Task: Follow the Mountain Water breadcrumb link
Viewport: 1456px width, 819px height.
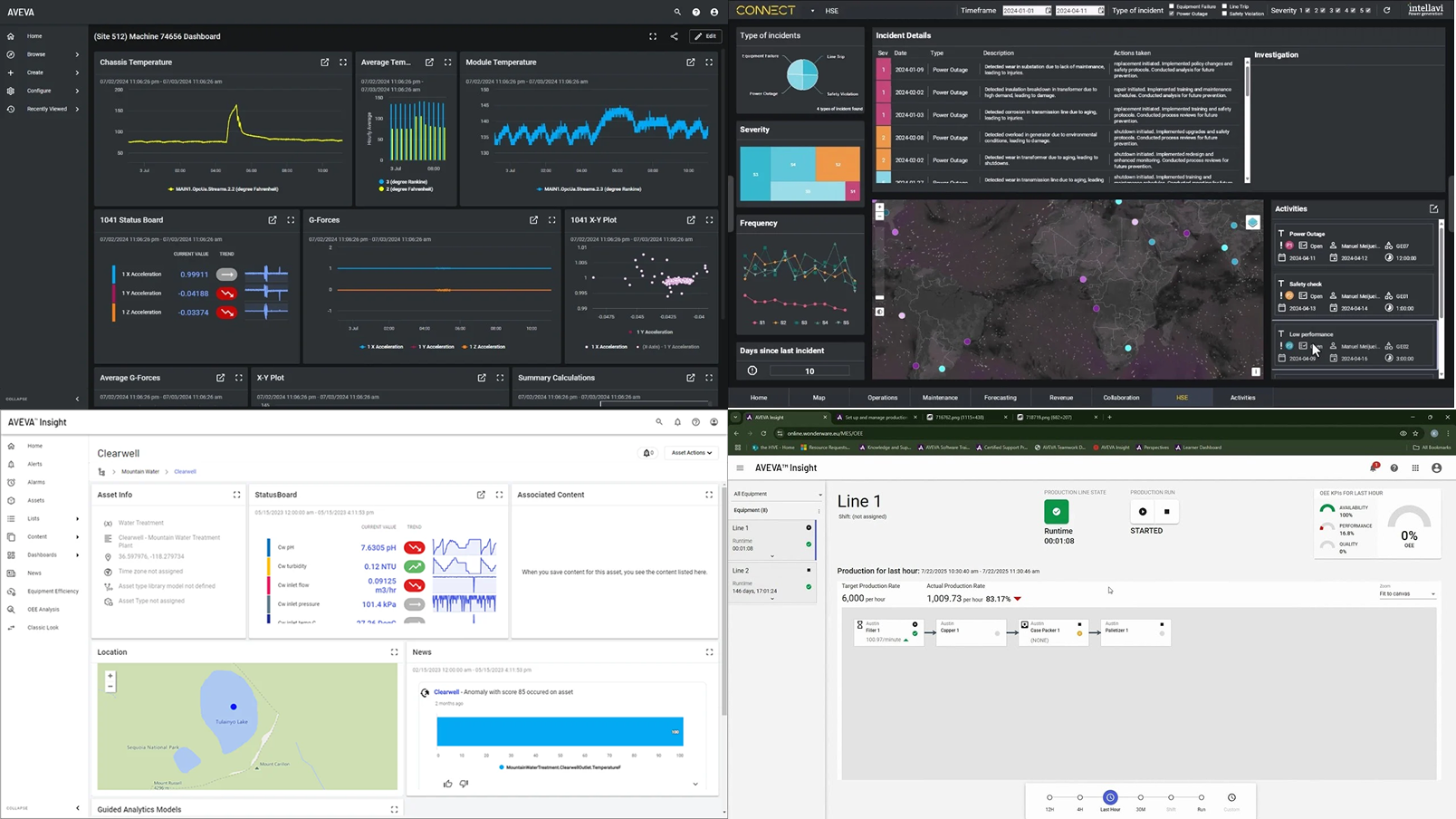Action: coord(140,472)
